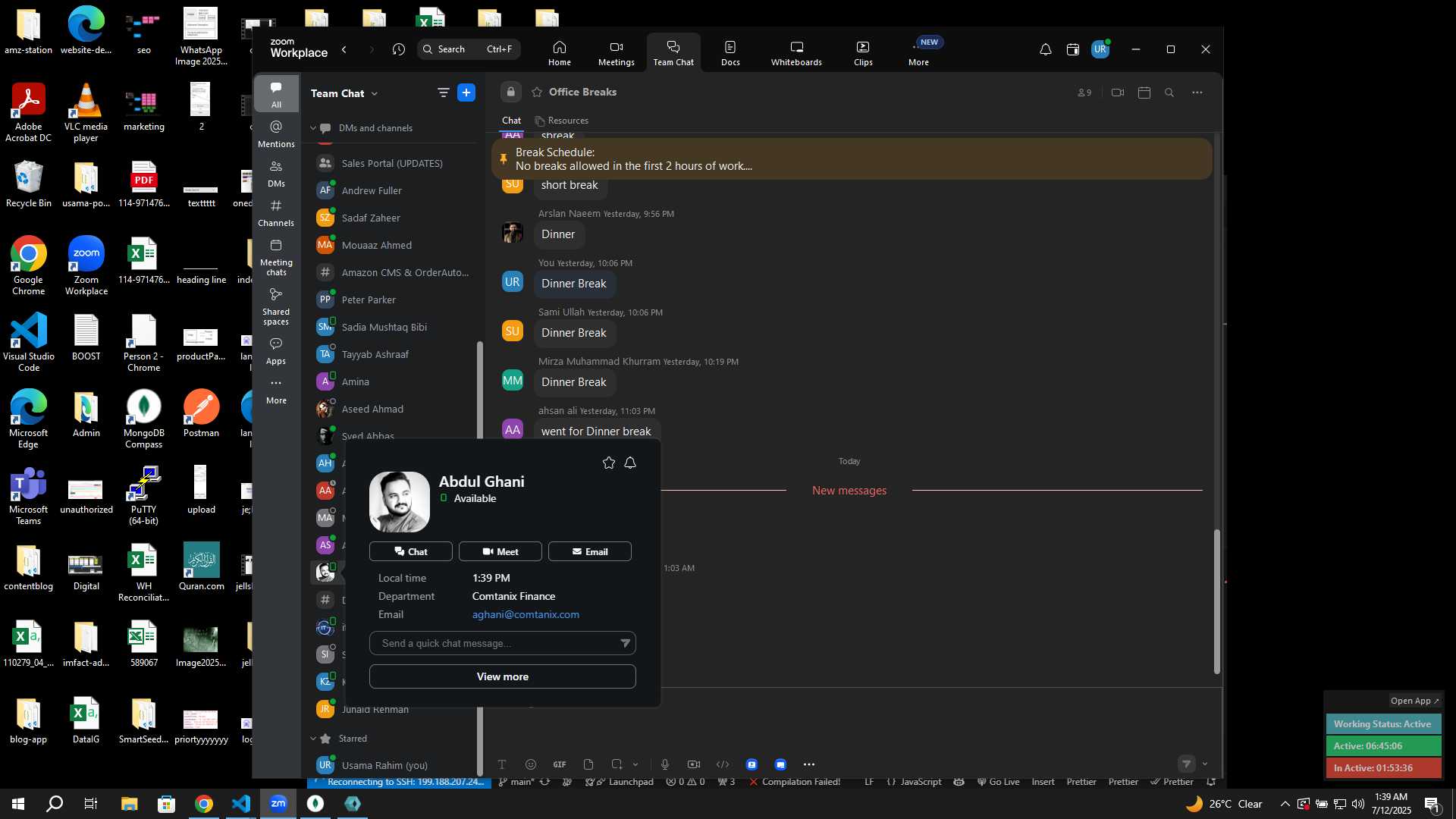Click Email button on profile card
Viewport: 1456px width, 819px height.
click(x=590, y=551)
